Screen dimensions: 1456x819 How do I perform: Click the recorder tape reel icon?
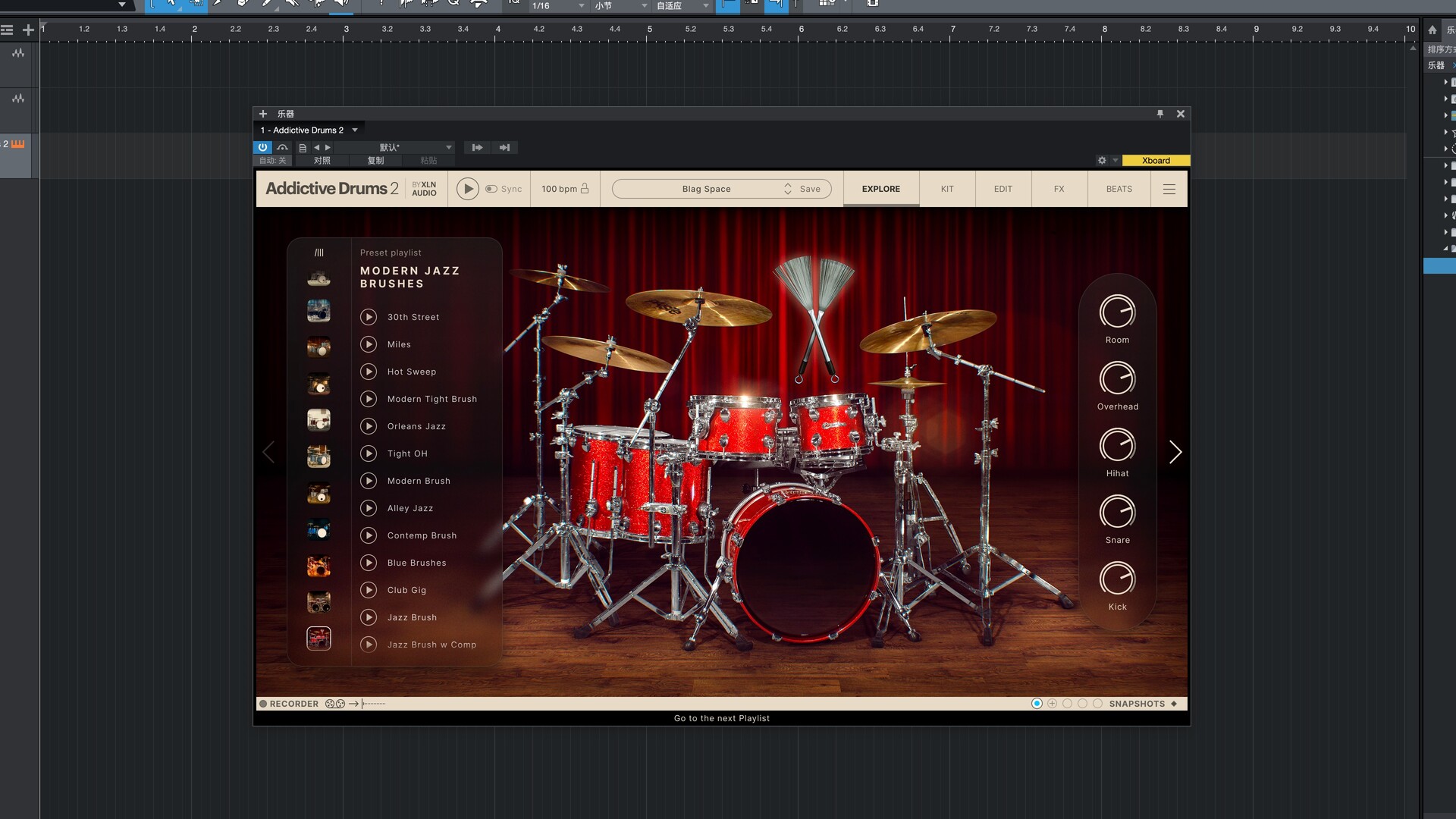335,704
